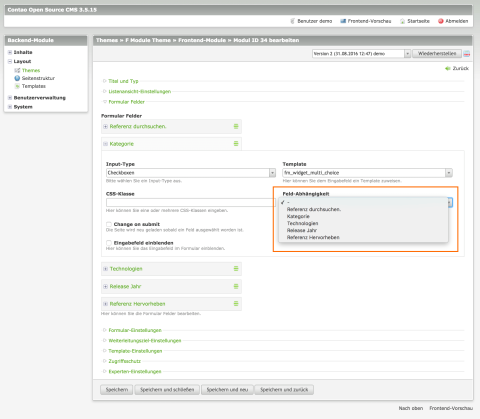Expand the System backend group
The height and width of the screenshot is (419, 480).
tap(10, 107)
